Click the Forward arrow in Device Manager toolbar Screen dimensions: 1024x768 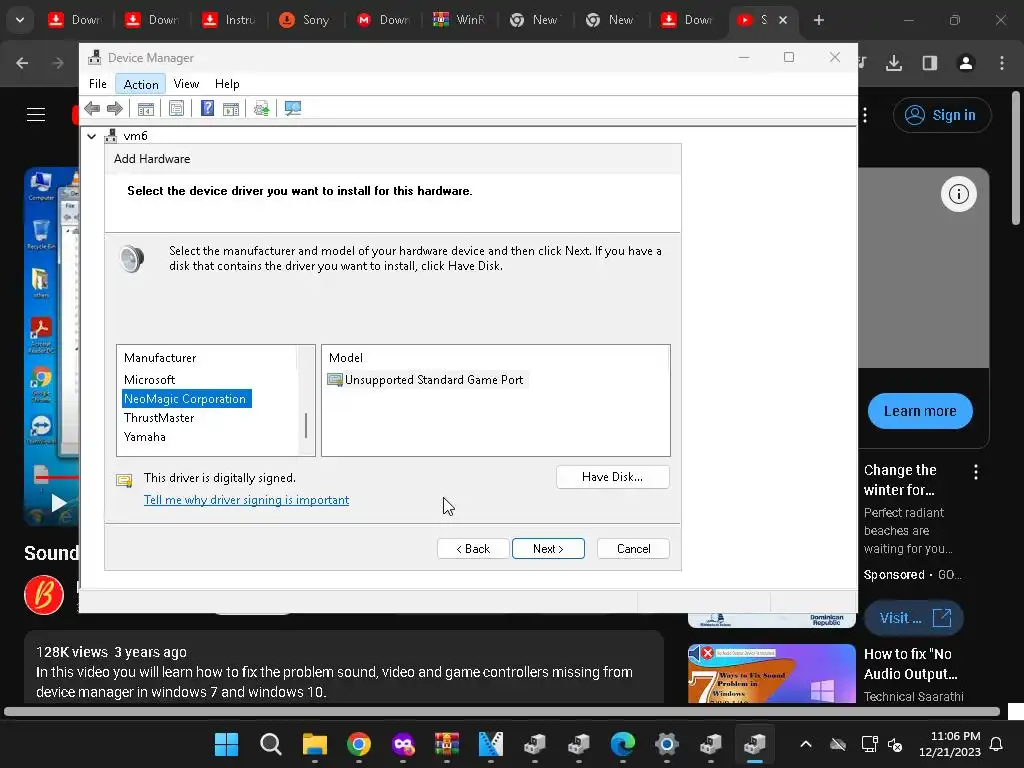pos(114,108)
